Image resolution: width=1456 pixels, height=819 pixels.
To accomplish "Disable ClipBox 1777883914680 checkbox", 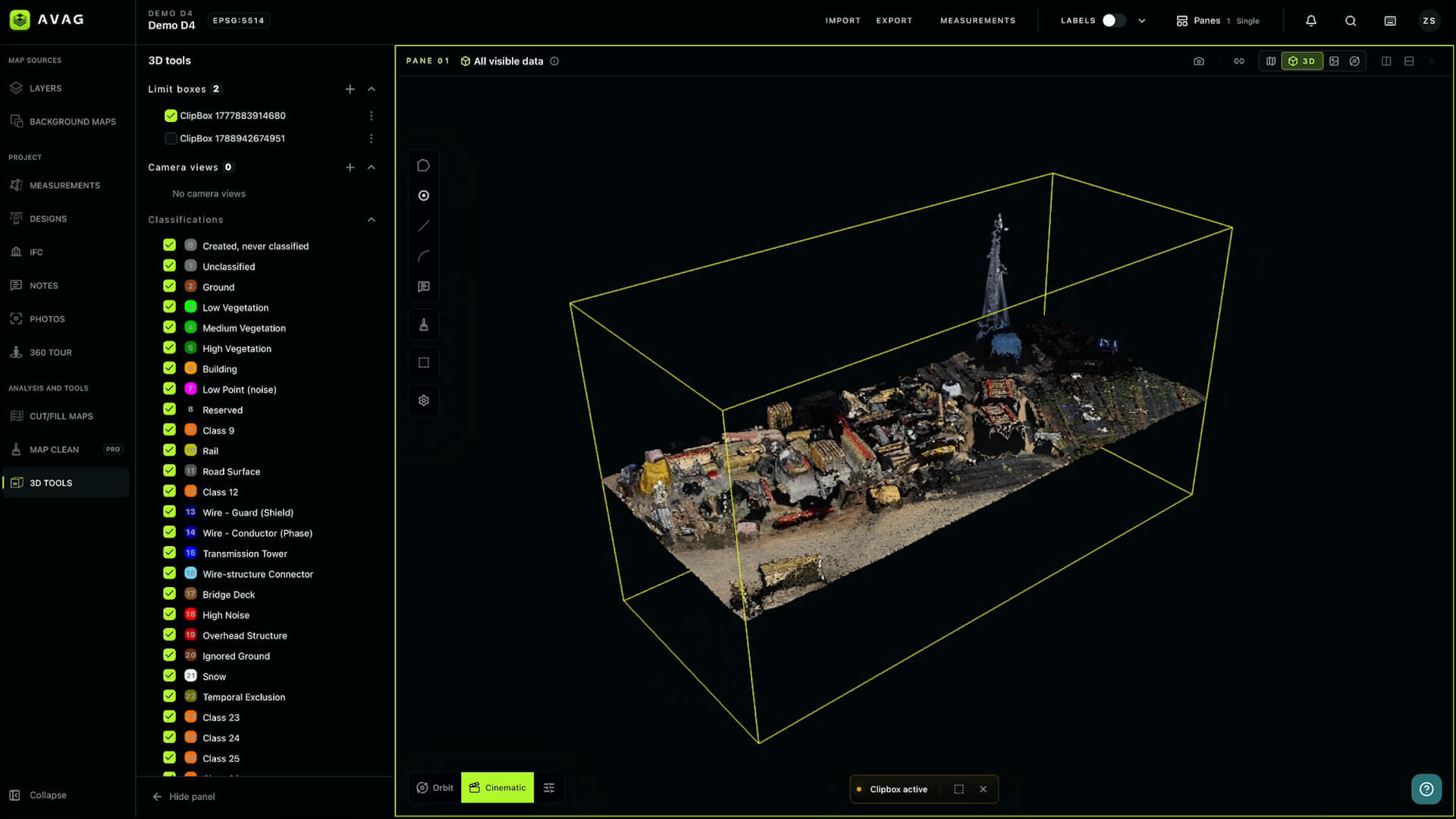I will click(x=171, y=116).
